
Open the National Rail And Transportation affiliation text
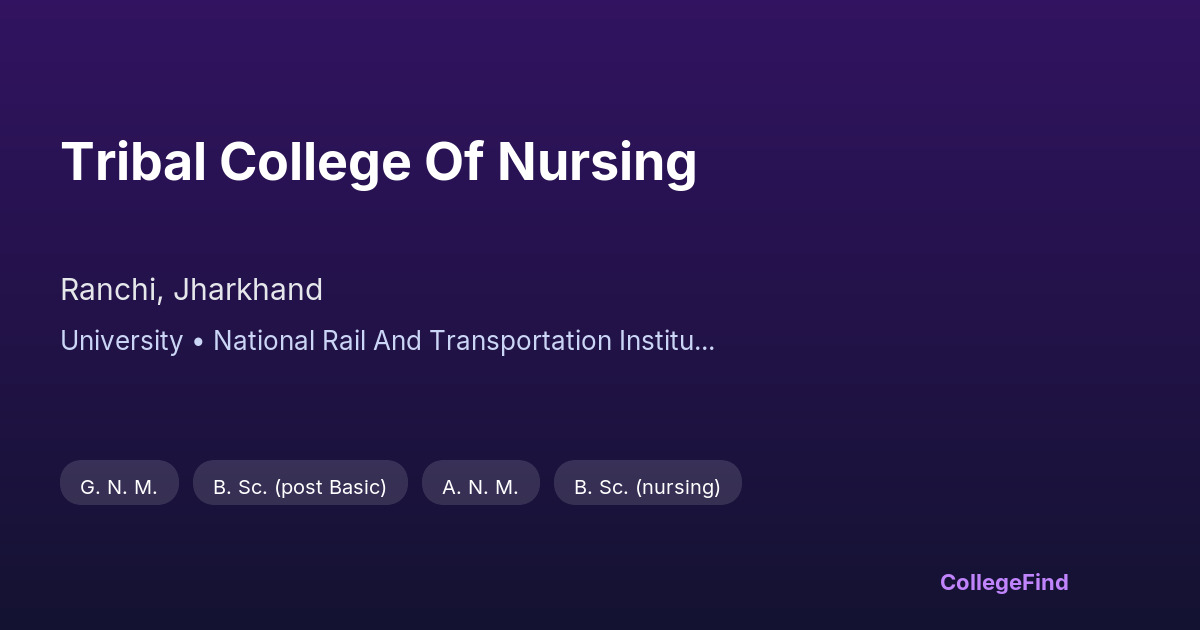pyautogui.click(x=463, y=341)
